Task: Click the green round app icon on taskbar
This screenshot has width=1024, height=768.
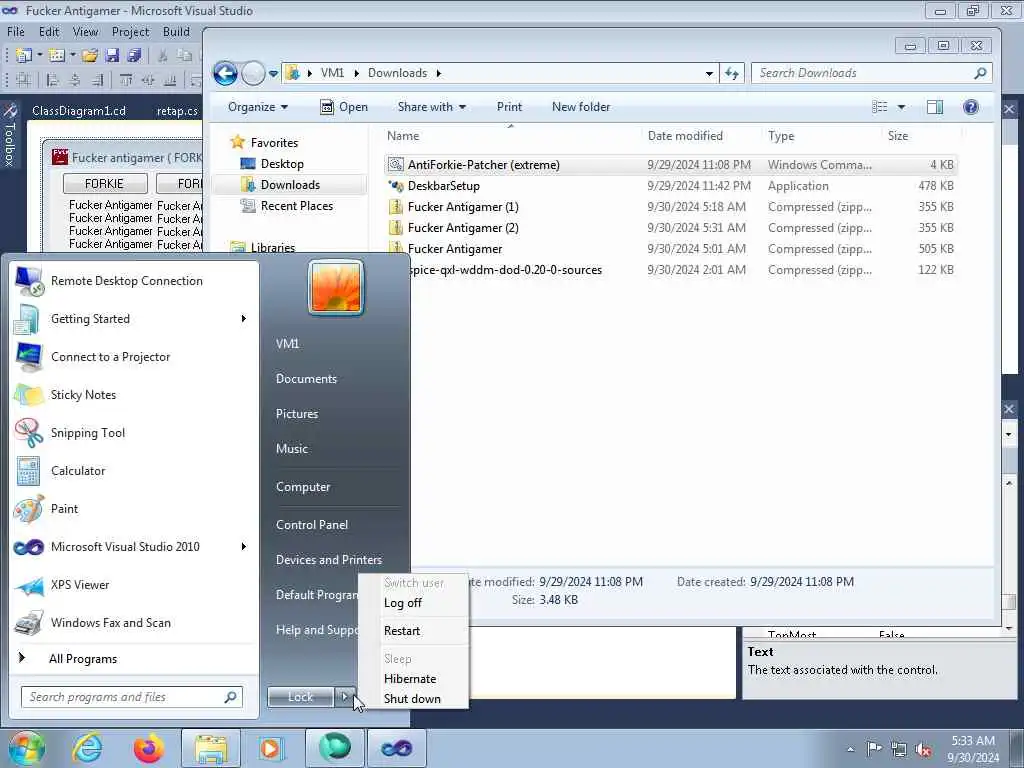Action: pyautogui.click(x=335, y=748)
